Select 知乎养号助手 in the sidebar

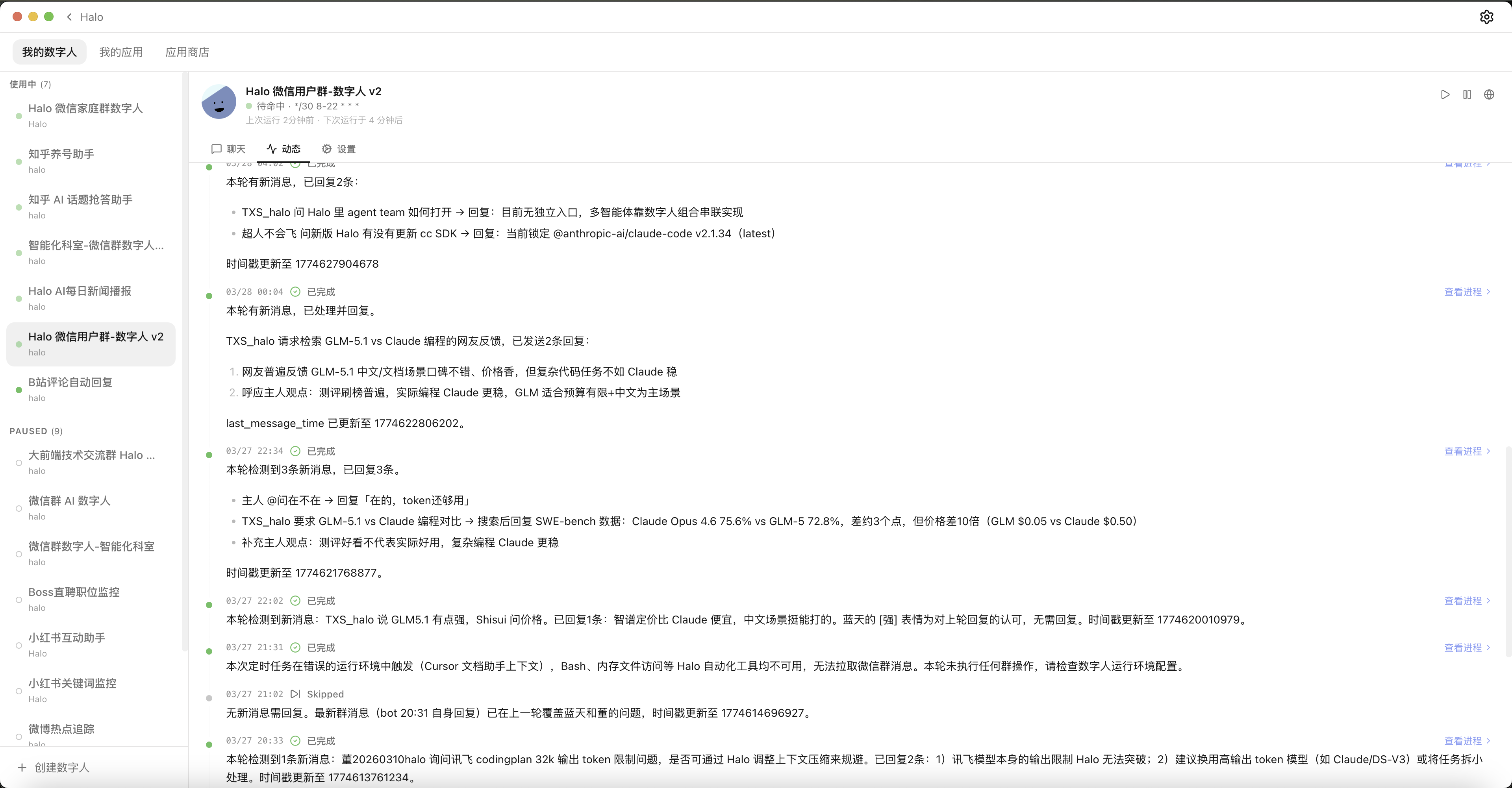tap(91, 161)
